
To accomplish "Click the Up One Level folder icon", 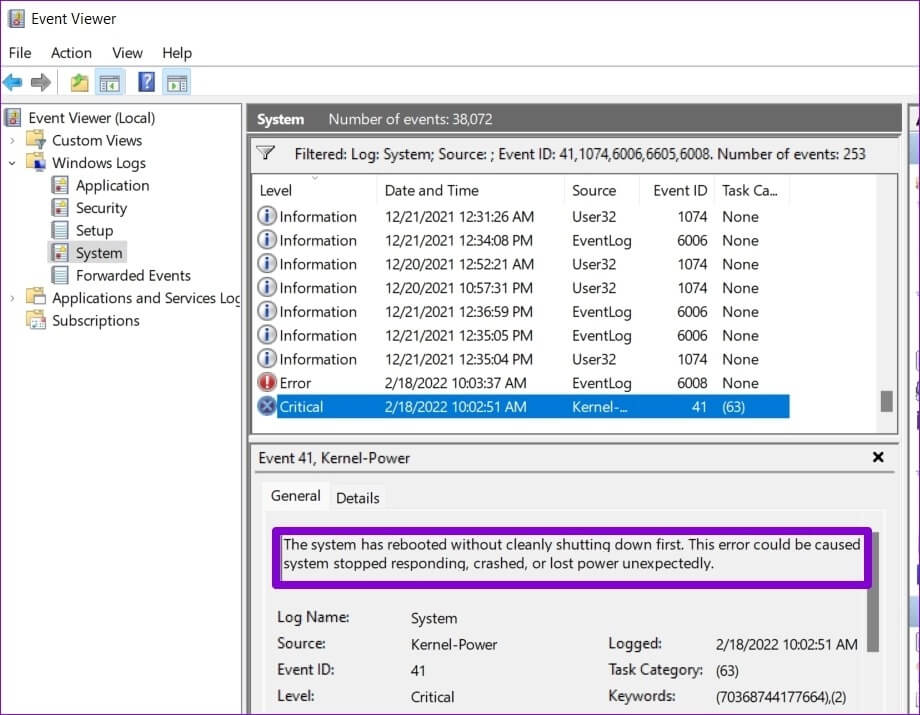I will pyautogui.click(x=79, y=83).
